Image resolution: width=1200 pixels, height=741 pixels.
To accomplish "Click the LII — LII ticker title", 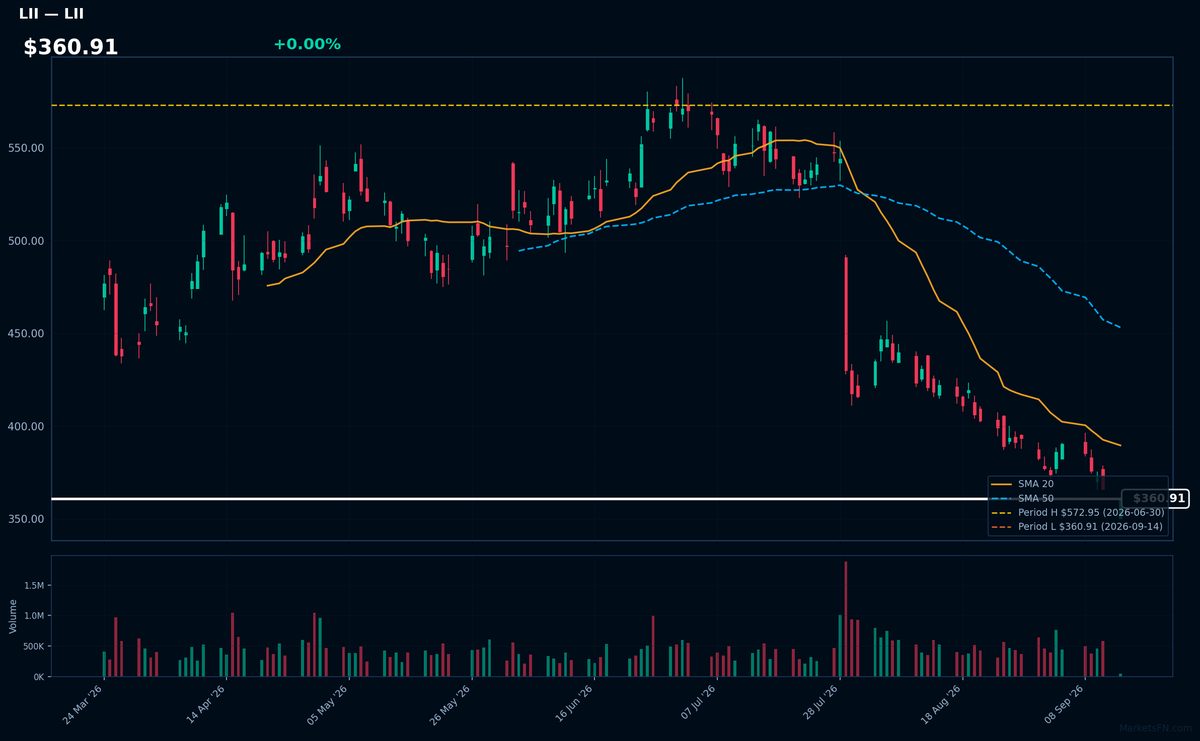I will [x=52, y=13].
